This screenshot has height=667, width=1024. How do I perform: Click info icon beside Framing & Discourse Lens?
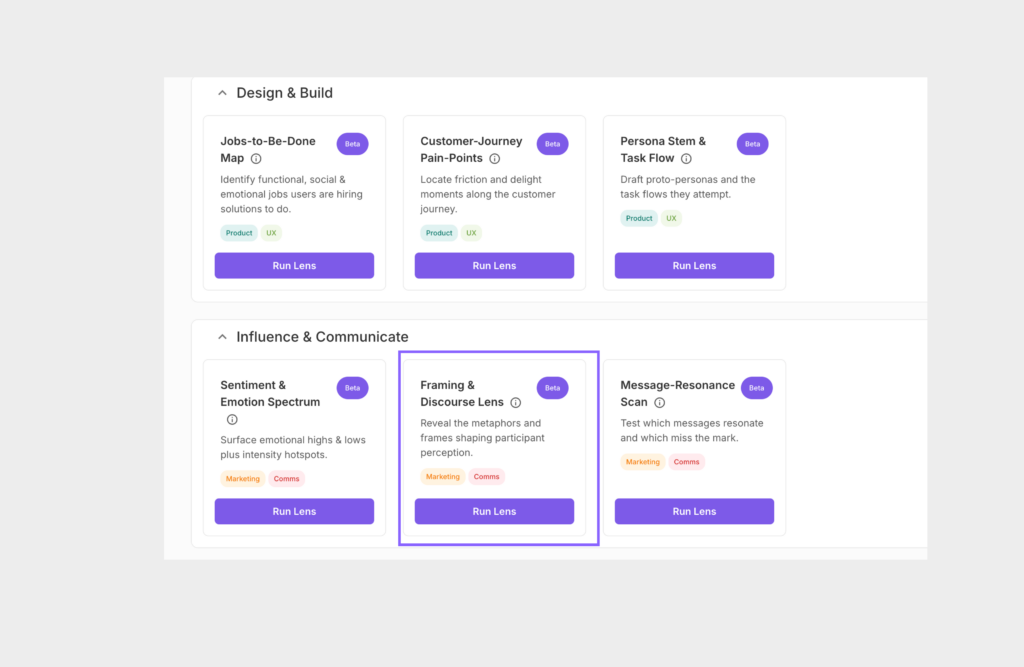click(x=516, y=403)
